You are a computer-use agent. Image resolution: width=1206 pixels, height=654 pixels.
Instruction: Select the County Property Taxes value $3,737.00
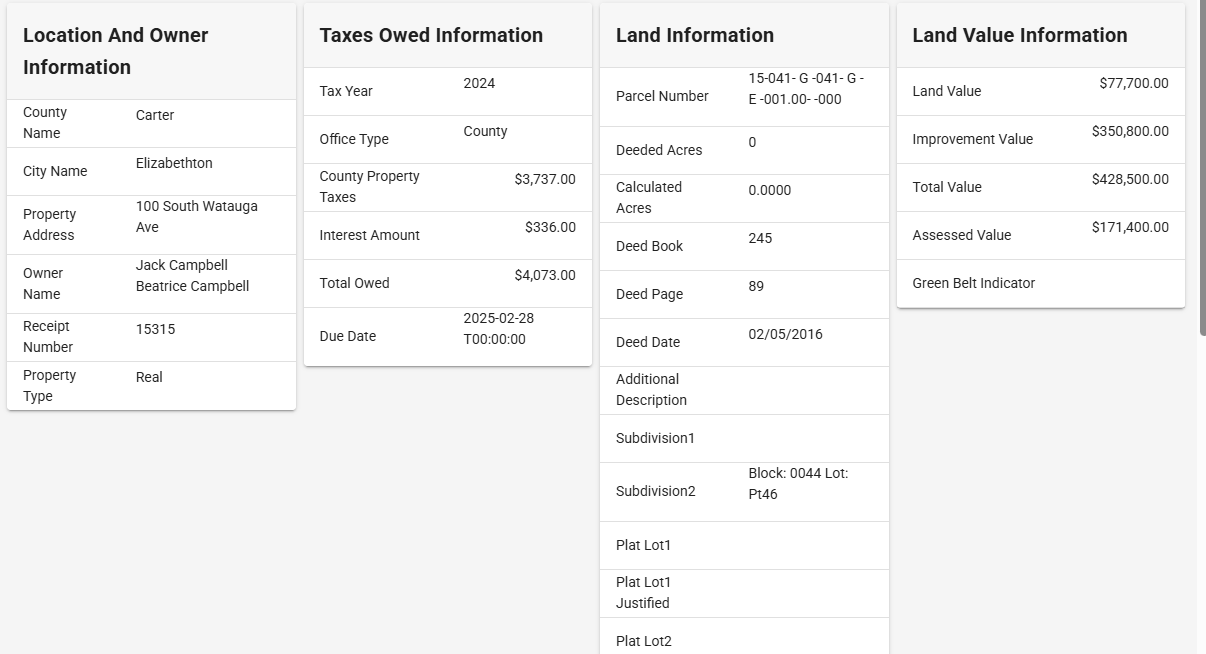[x=544, y=179]
